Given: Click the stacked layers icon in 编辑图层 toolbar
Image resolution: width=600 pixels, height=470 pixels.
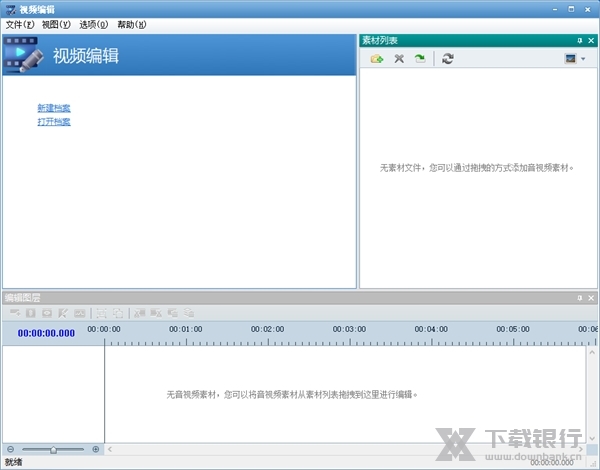Looking at the screenshot, I should [x=189, y=313].
